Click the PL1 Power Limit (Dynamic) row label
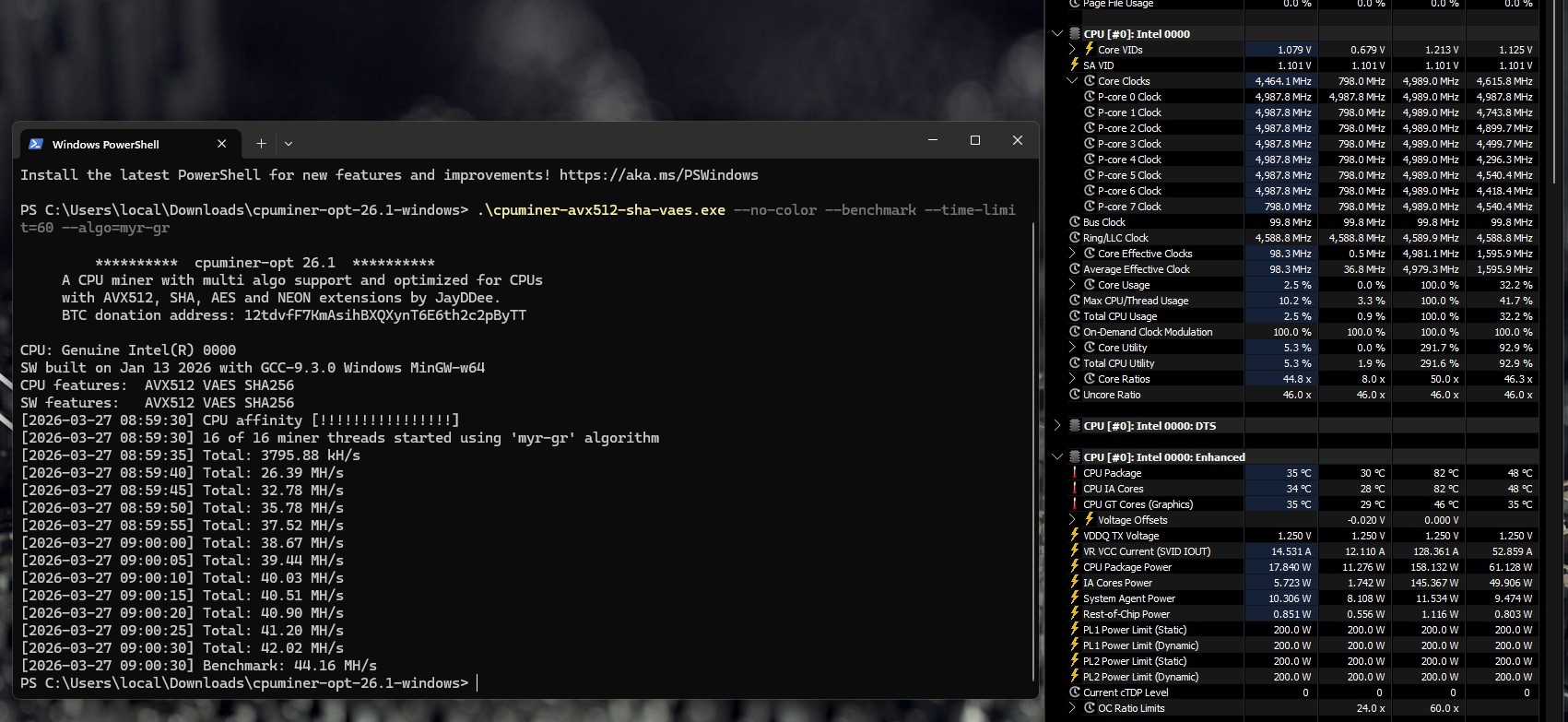Screen dimensions: 1568x722 pos(1141,645)
